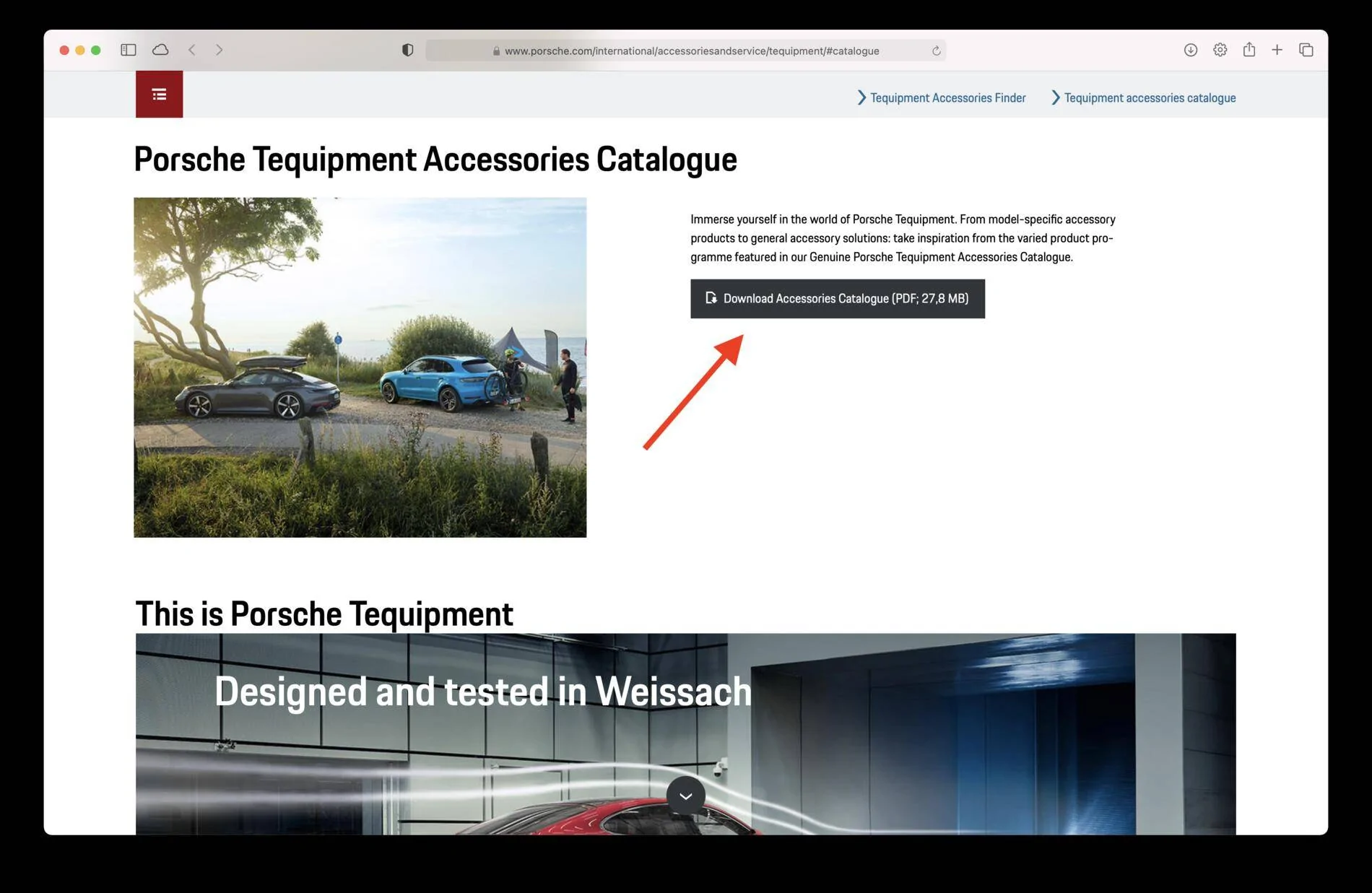Open the privacy report shield icon

407,50
